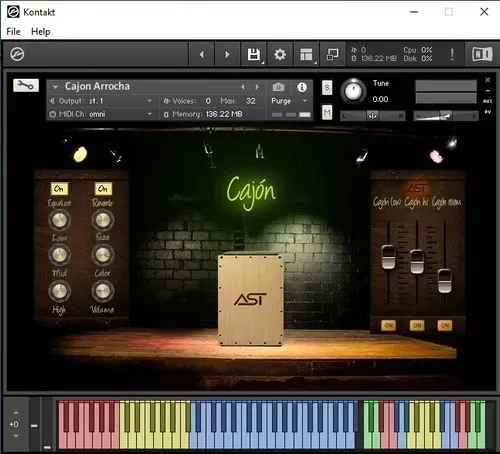This screenshot has height=454, width=500.
Task: Toggle the Cajon hi ON button
Action: (x=417, y=325)
